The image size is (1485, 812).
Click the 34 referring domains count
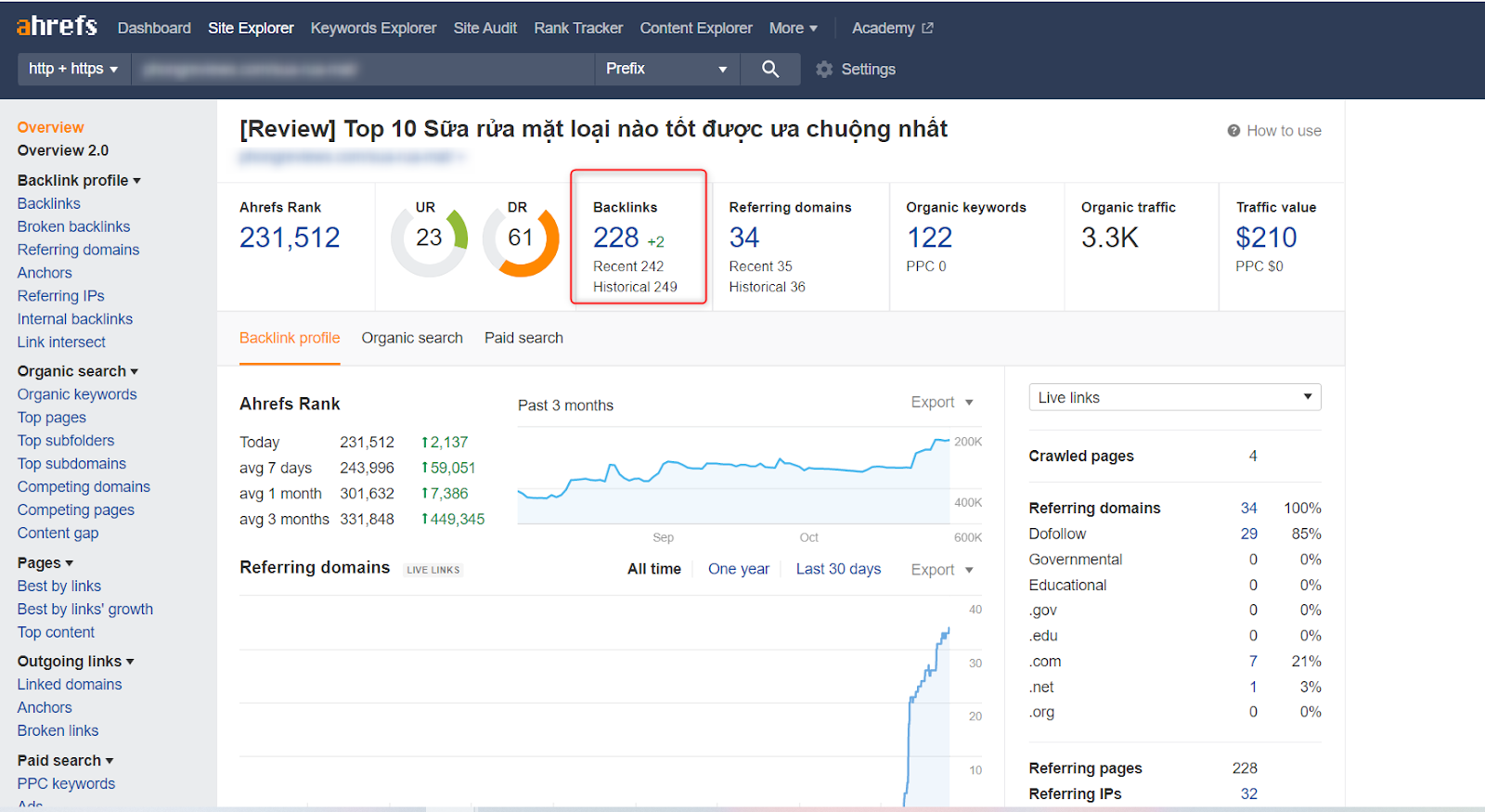(x=744, y=238)
